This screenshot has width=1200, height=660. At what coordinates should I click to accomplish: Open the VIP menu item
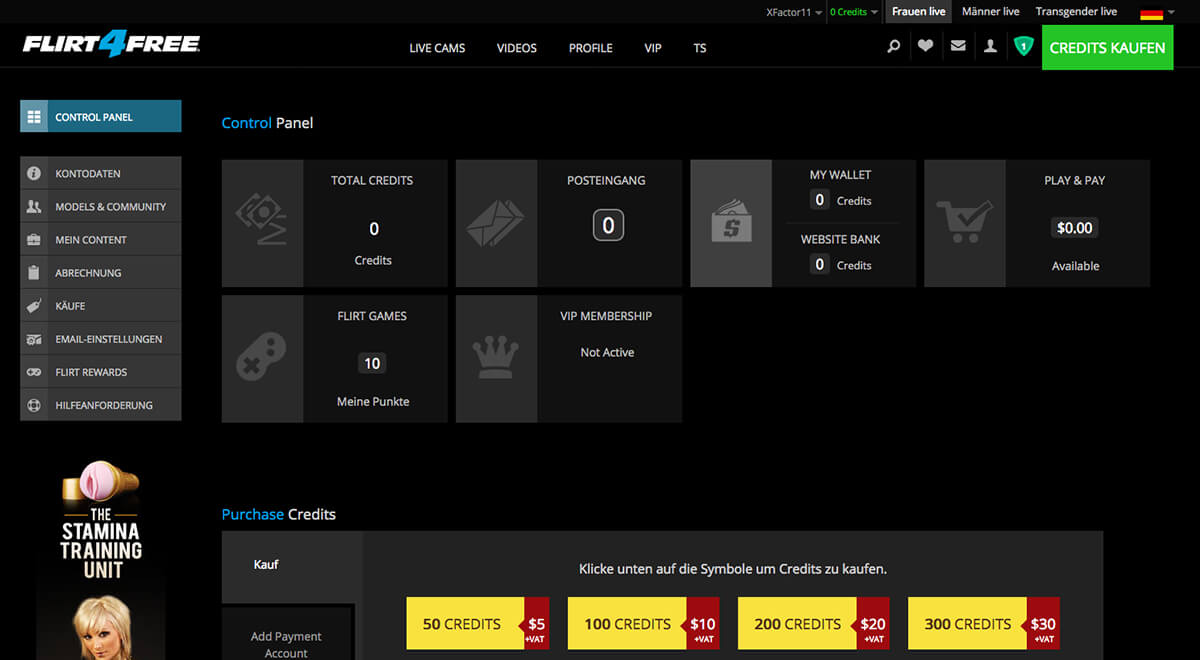click(653, 48)
